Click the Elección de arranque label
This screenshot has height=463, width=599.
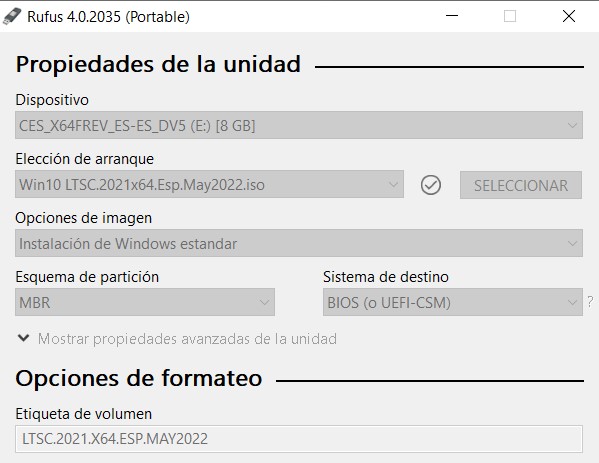84,159
